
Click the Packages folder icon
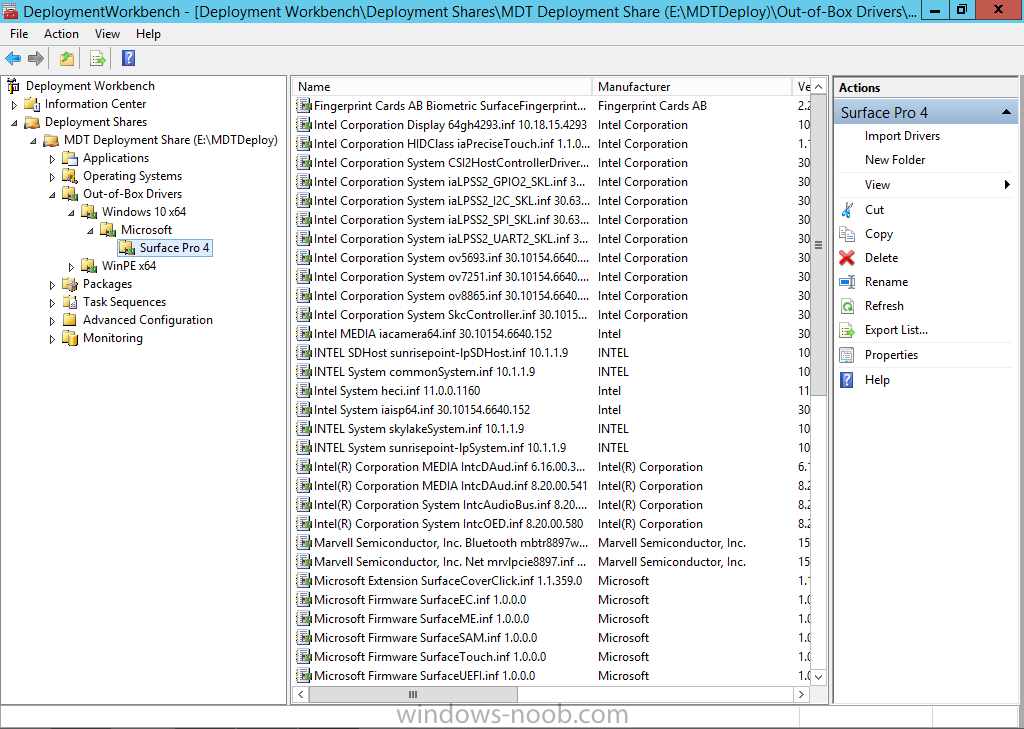(x=70, y=284)
